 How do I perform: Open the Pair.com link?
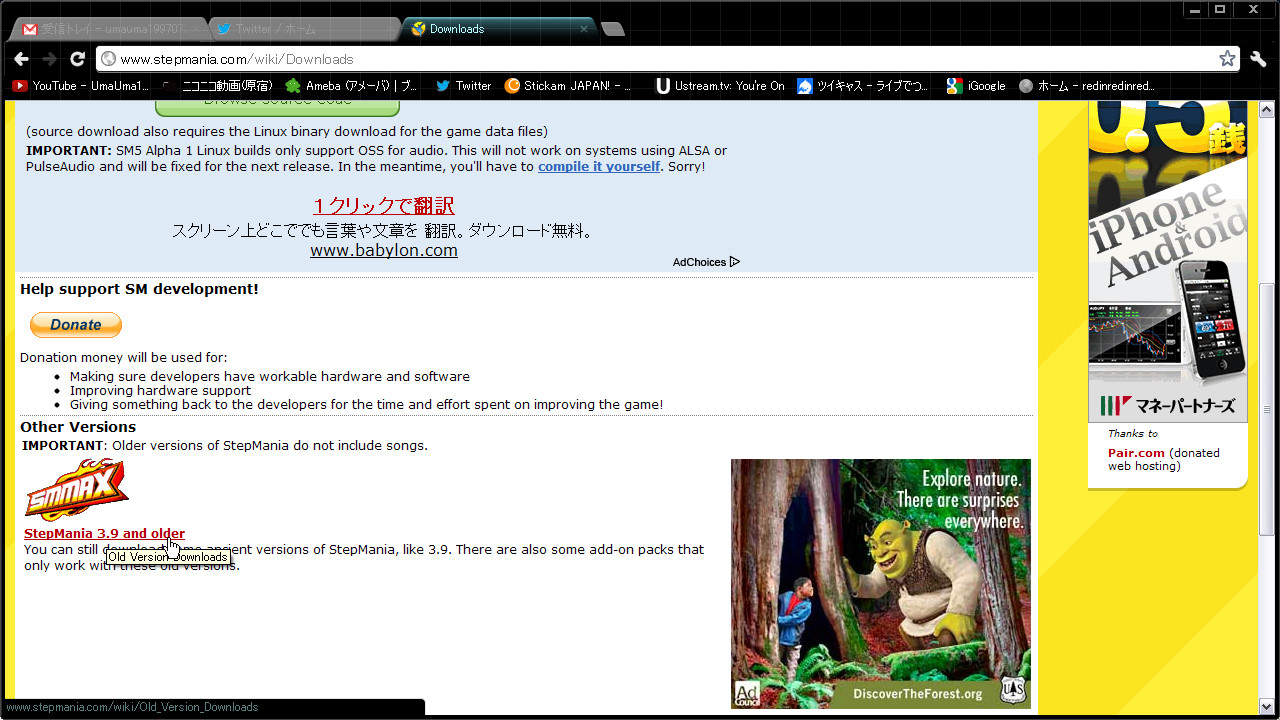pyautogui.click(x=1136, y=453)
